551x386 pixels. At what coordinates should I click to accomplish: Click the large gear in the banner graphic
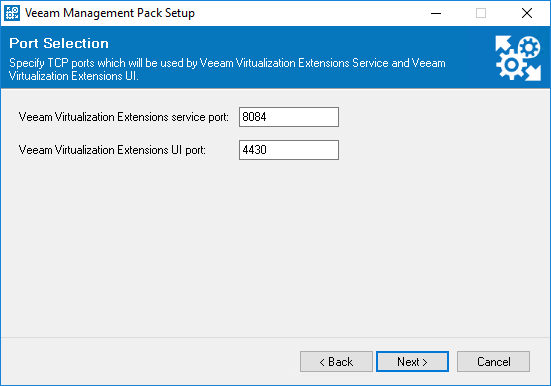click(512, 65)
